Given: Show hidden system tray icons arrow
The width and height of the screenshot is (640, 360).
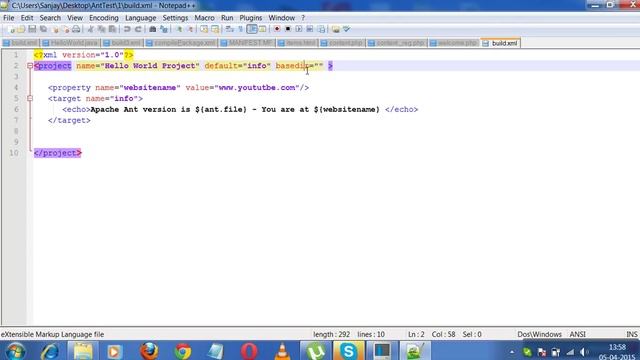Looking at the screenshot, I should coord(512,352).
